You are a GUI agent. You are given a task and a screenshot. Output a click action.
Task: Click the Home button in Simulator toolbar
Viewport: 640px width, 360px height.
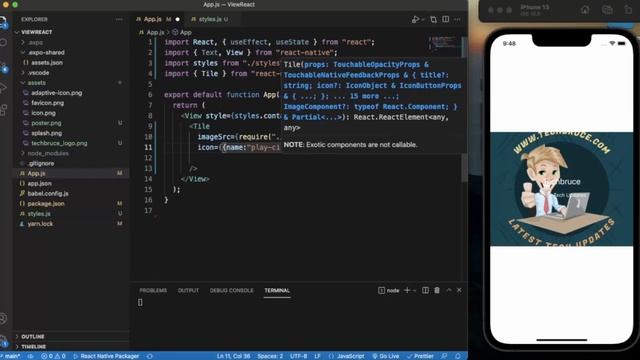585,10
